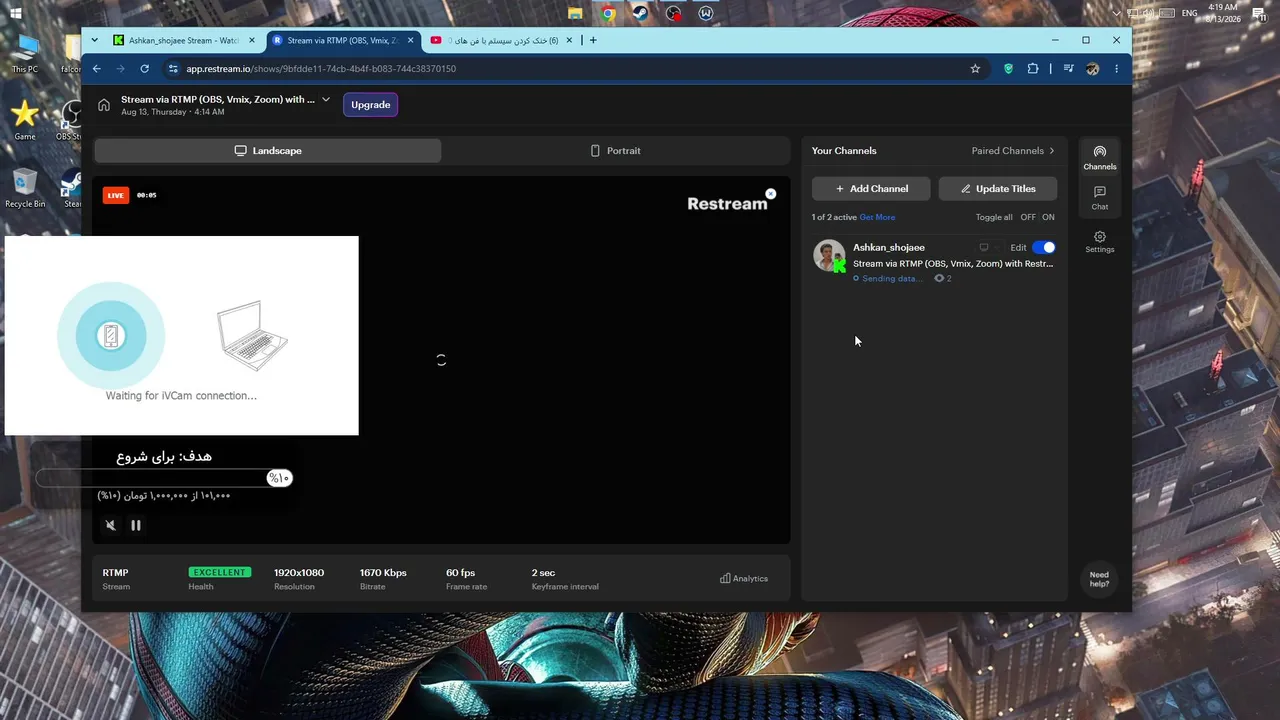Bookmark this page with the star icon

click(x=975, y=69)
